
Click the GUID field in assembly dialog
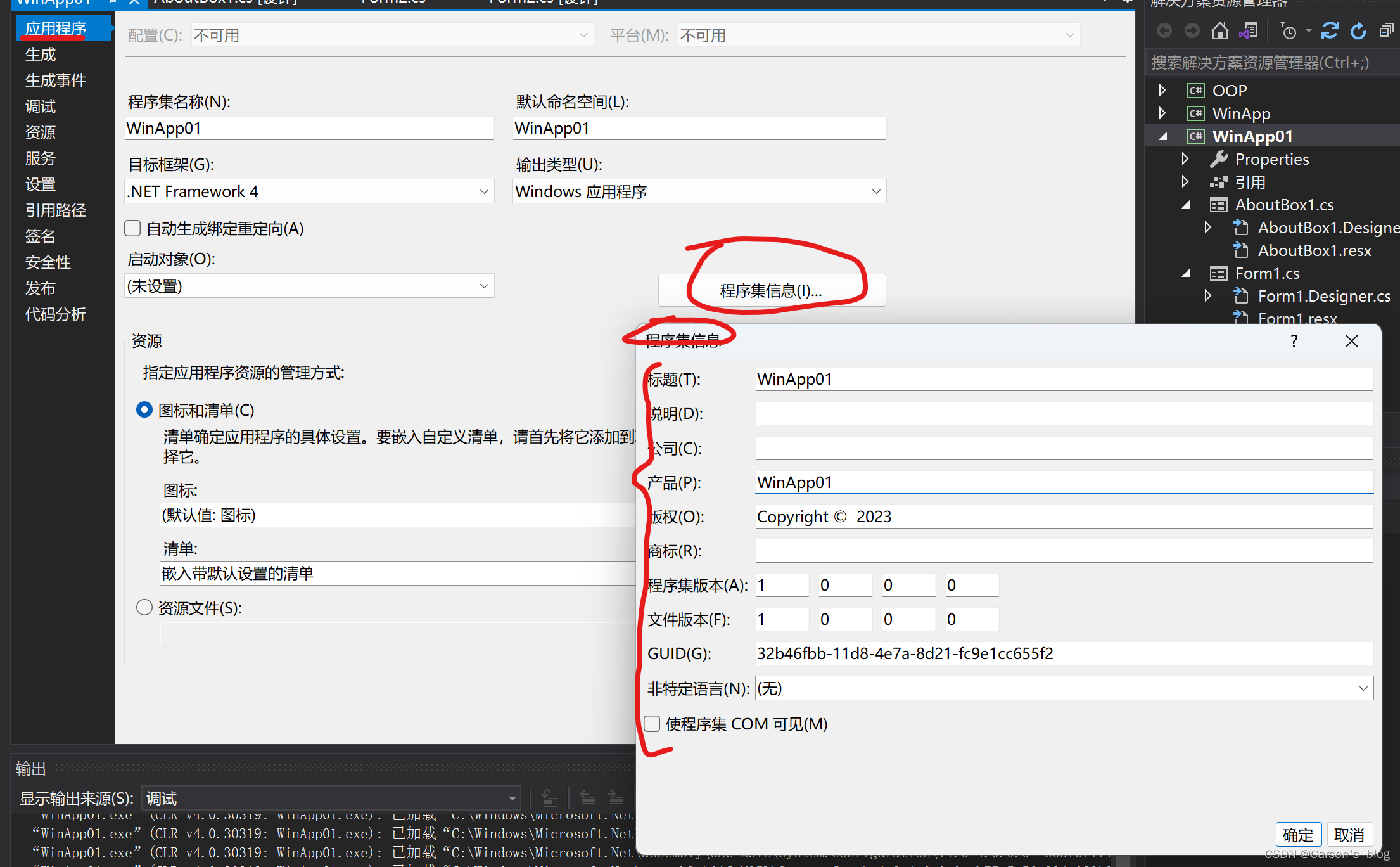click(x=1064, y=653)
